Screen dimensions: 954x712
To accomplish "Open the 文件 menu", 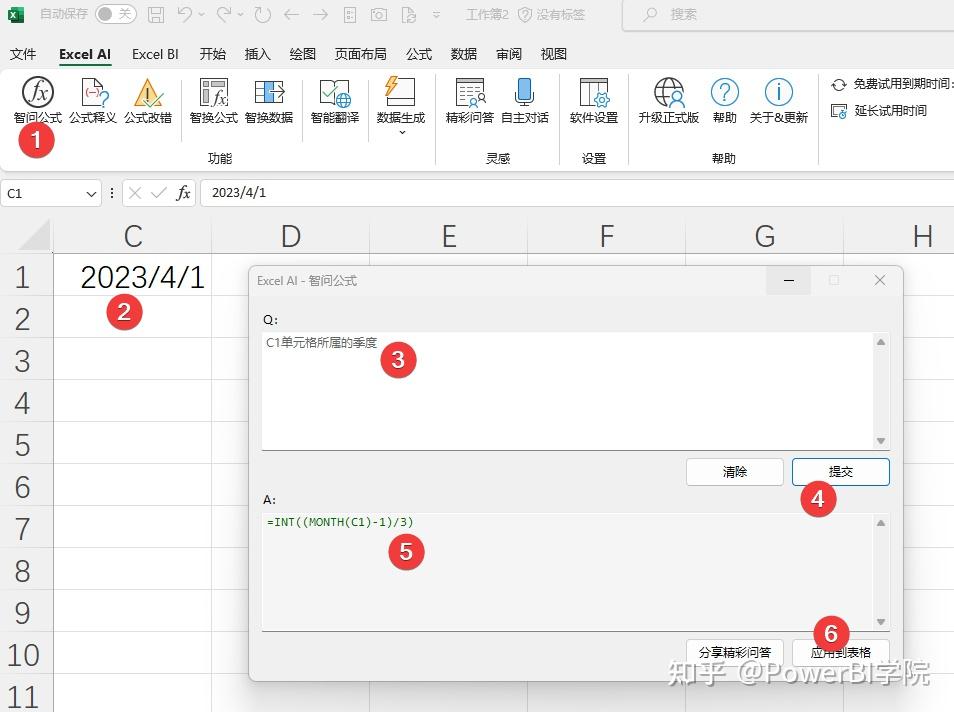I will (23, 54).
